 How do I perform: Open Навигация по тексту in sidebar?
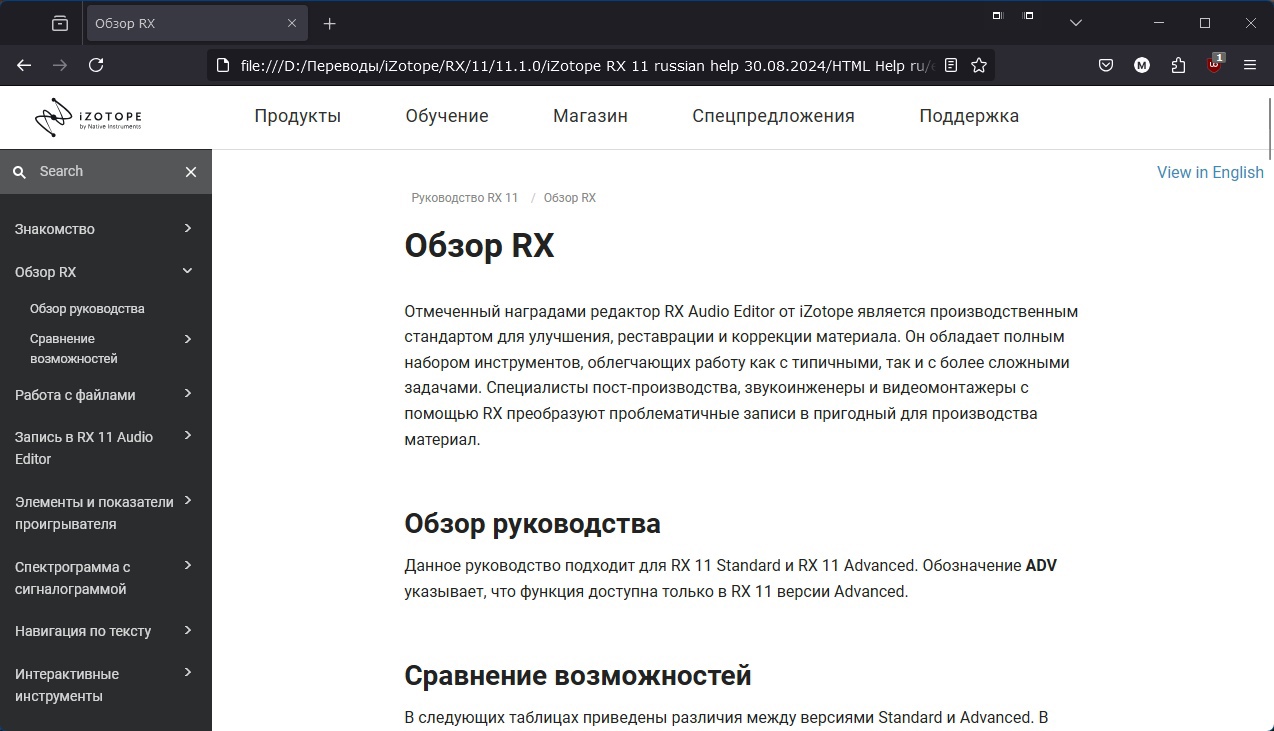[83, 631]
